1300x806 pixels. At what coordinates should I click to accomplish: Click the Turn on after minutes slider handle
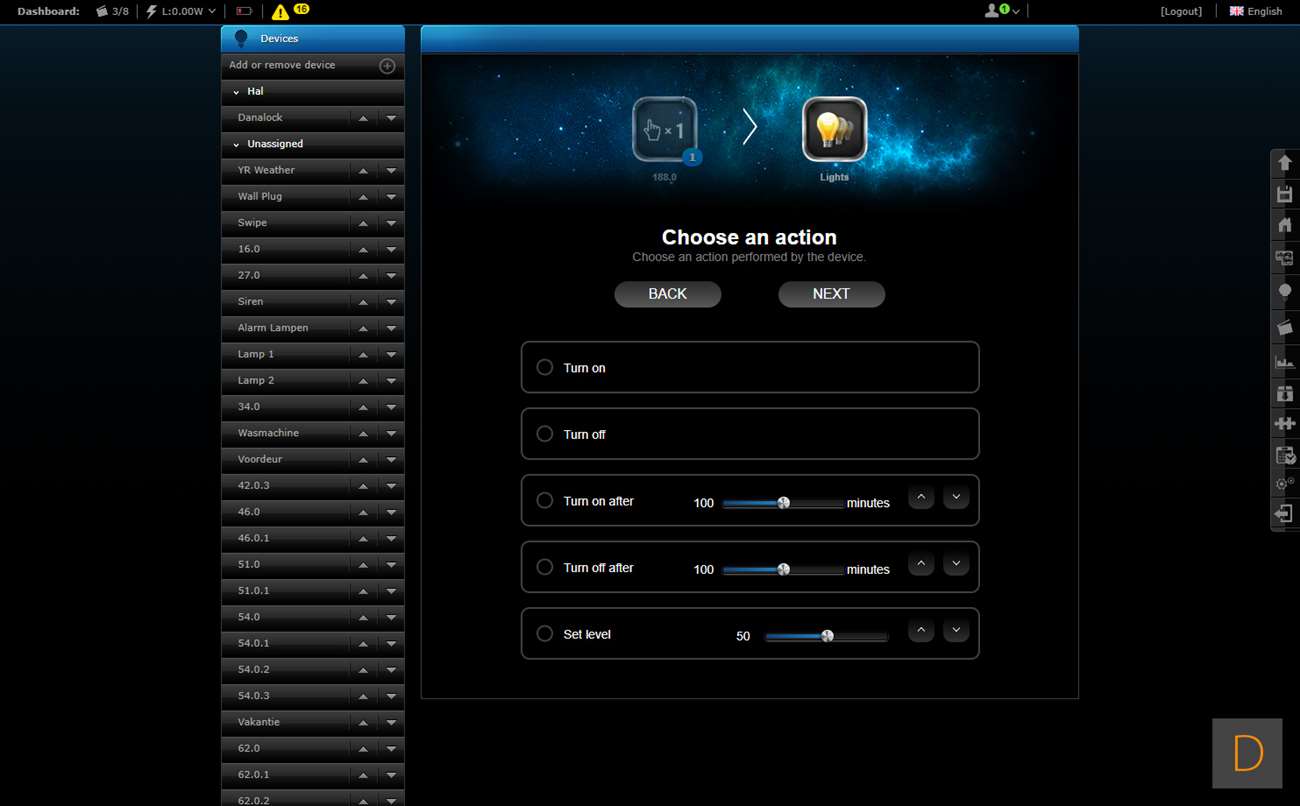point(784,503)
